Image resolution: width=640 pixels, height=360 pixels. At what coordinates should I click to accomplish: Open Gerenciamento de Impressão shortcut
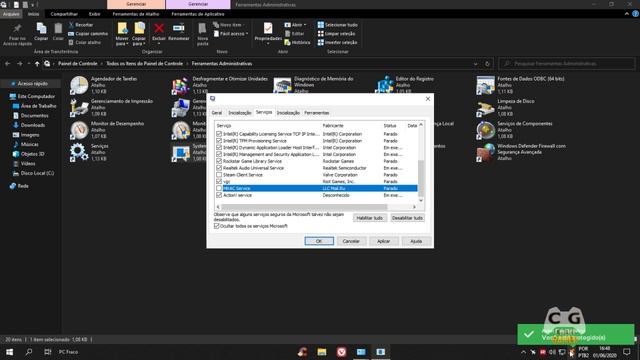coord(111,107)
